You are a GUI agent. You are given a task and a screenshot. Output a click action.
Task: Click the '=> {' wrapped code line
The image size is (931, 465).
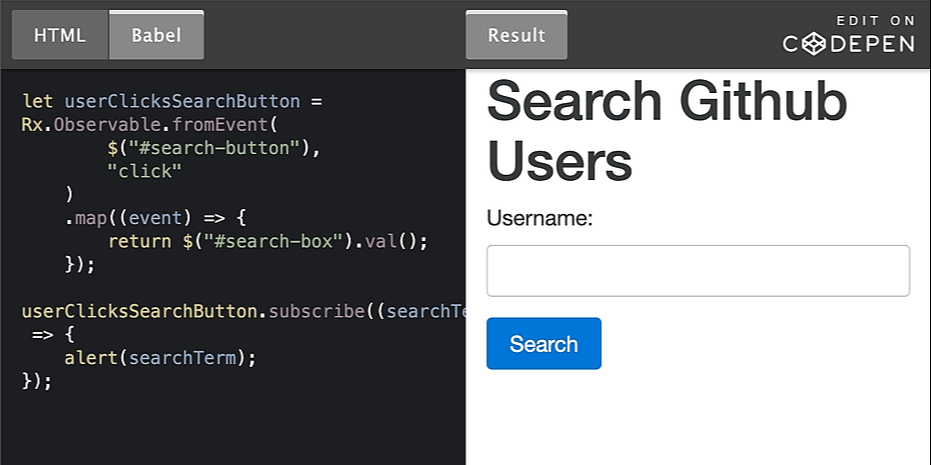pos(48,334)
